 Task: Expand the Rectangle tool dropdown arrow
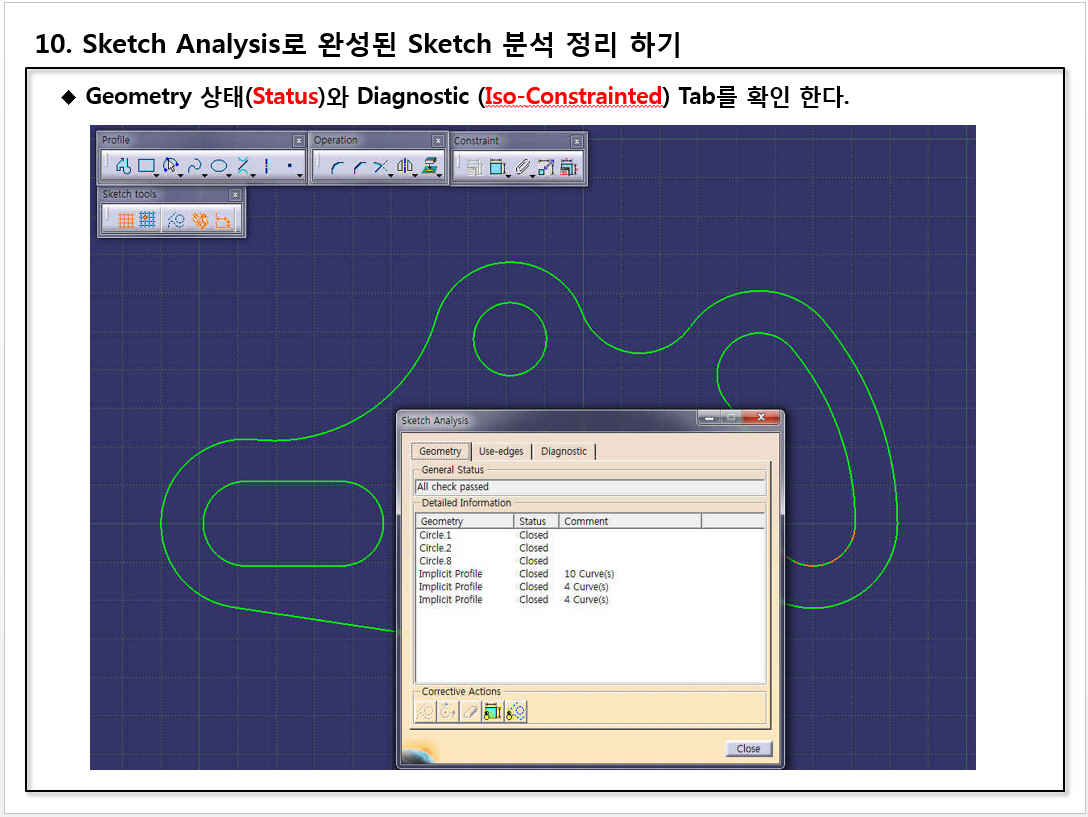click(x=157, y=175)
